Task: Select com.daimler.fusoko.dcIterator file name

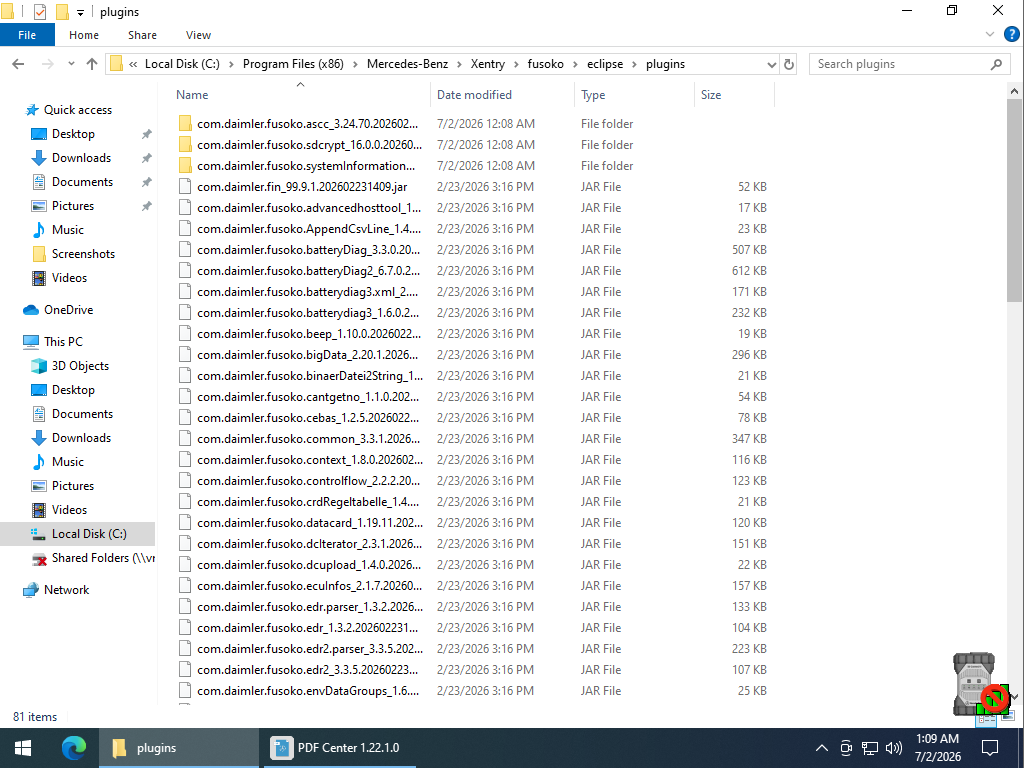Action: point(310,543)
